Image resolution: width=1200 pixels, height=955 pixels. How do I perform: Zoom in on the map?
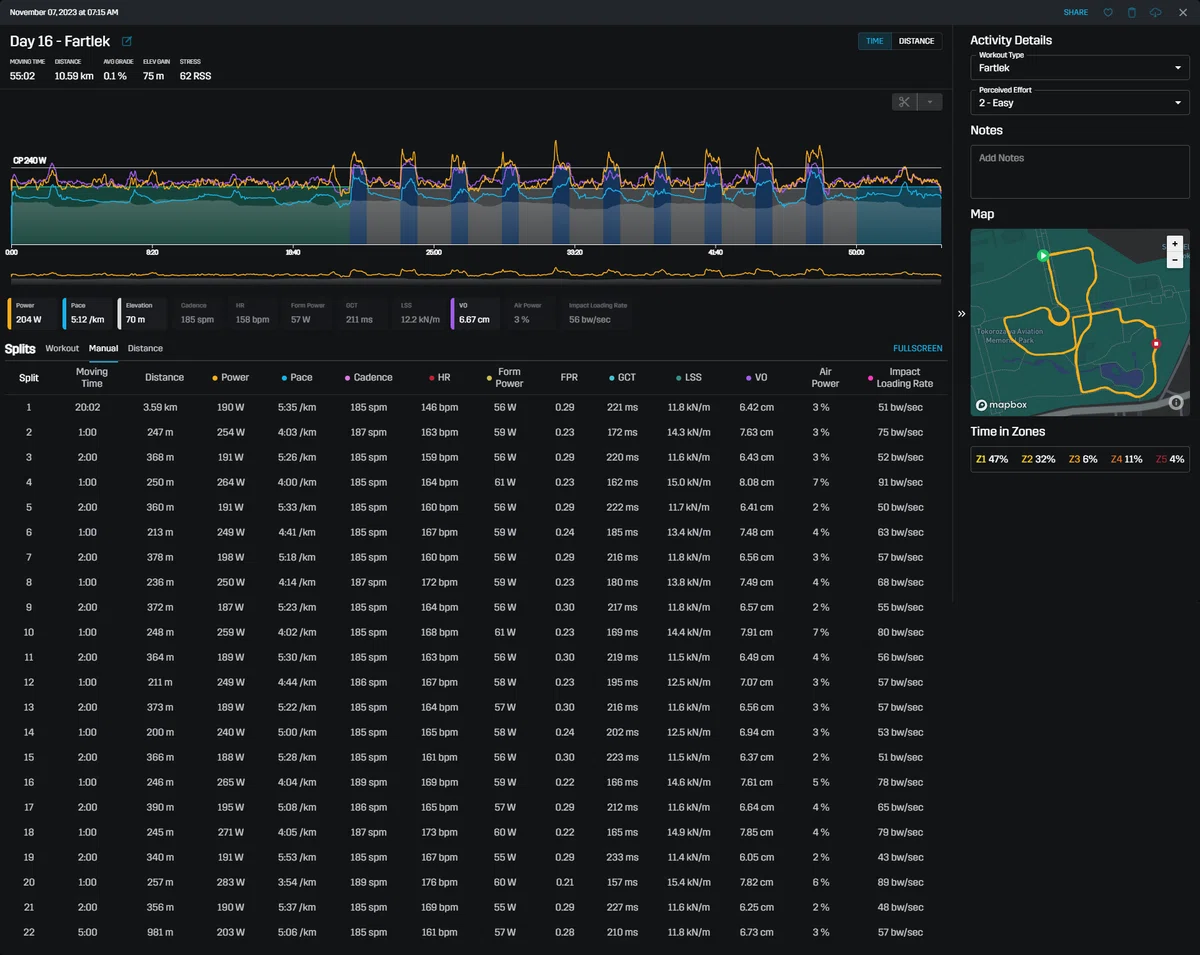[x=1175, y=244]
